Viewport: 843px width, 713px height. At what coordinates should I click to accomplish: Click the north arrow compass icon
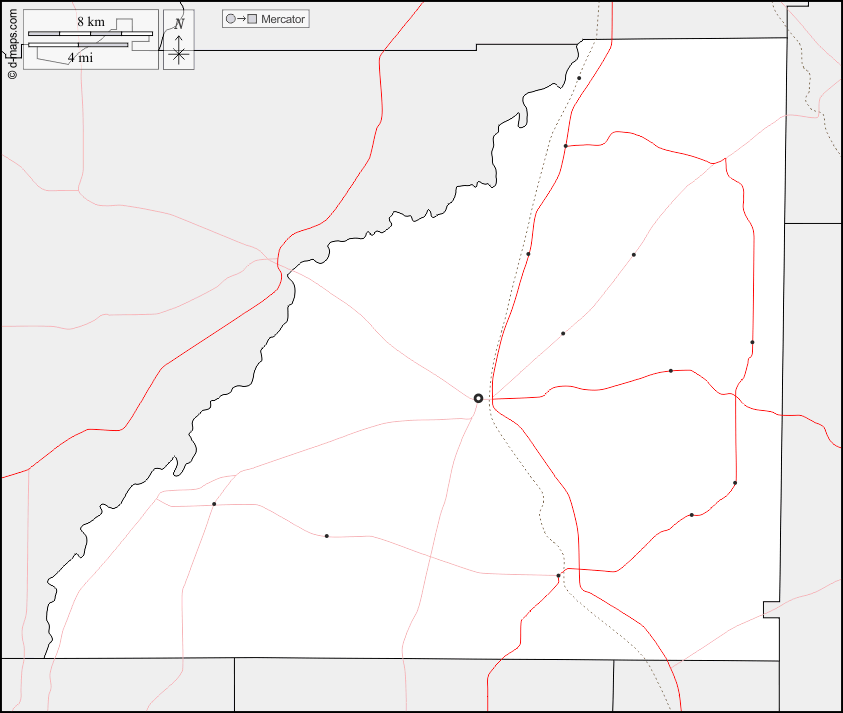[x=178, y=40]
